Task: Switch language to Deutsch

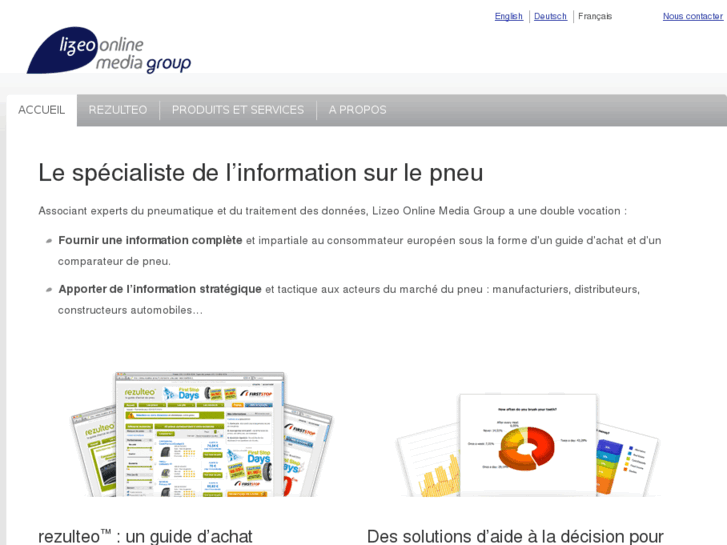Action: [550, 16]
